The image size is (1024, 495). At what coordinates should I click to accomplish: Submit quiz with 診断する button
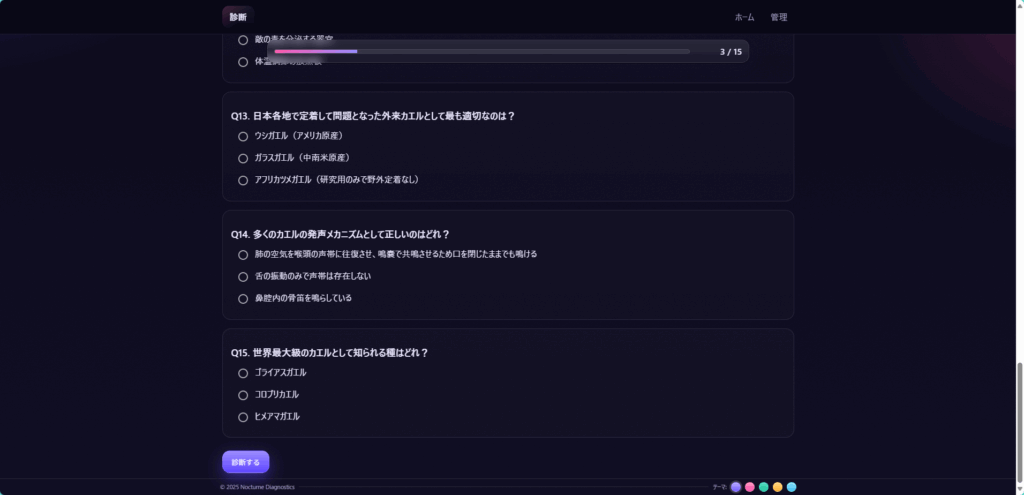(x=246, y=462)
